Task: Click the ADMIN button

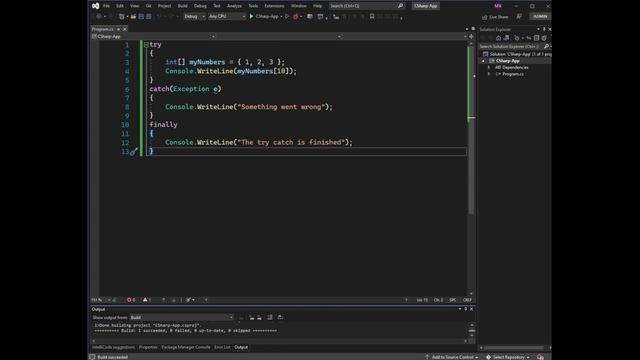Action: 540,16
